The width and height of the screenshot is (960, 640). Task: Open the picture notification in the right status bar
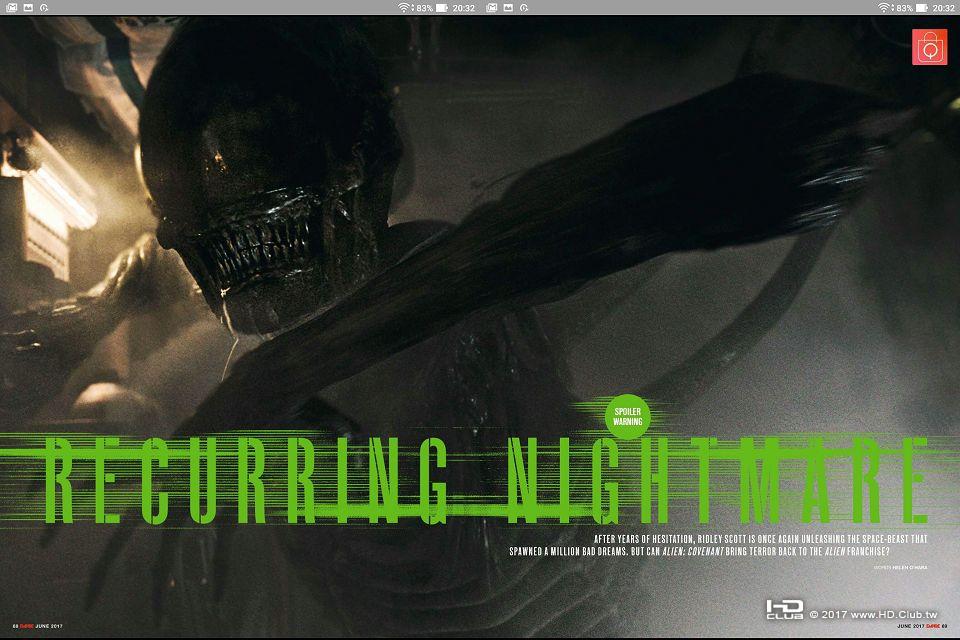coord(508,7)
